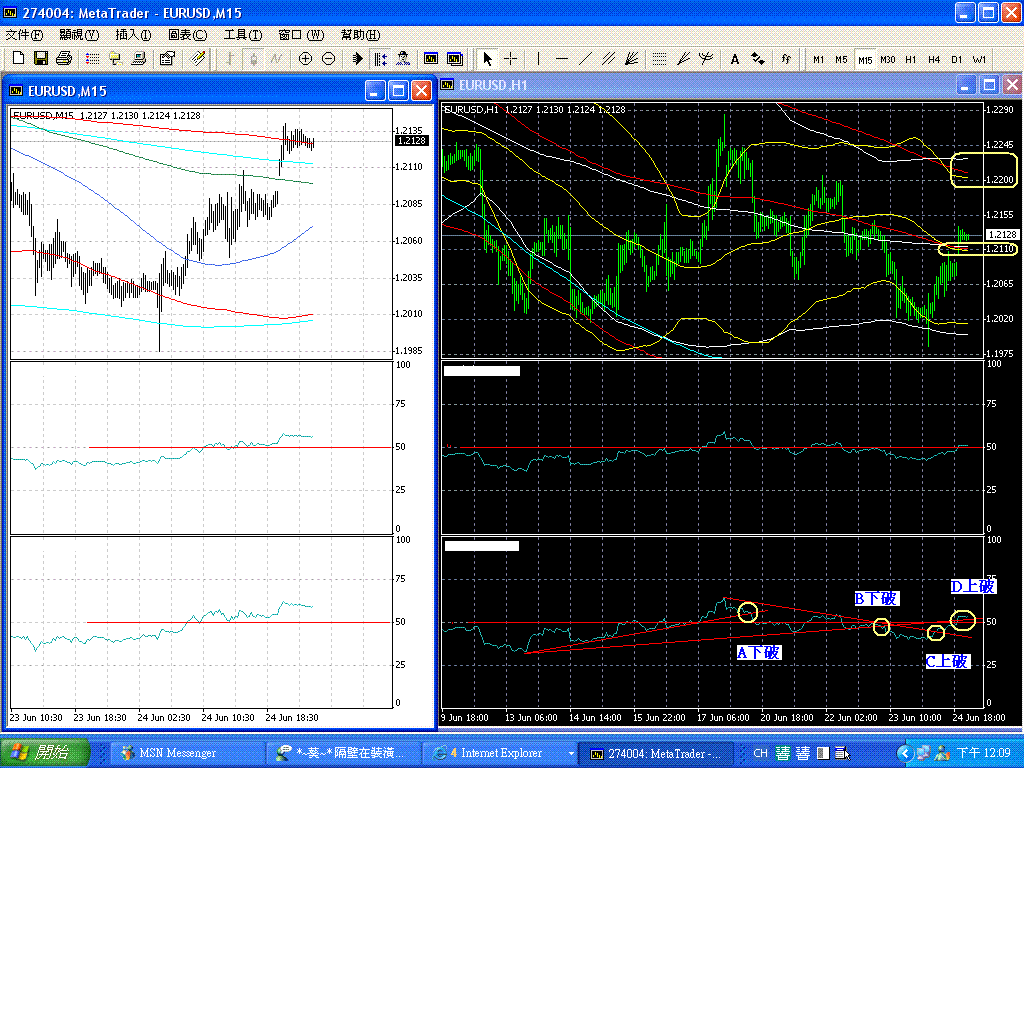Click the MetaTrader taskbar button
Viewport: 1024px width, 1030px height.
click(x=657, y=753)
